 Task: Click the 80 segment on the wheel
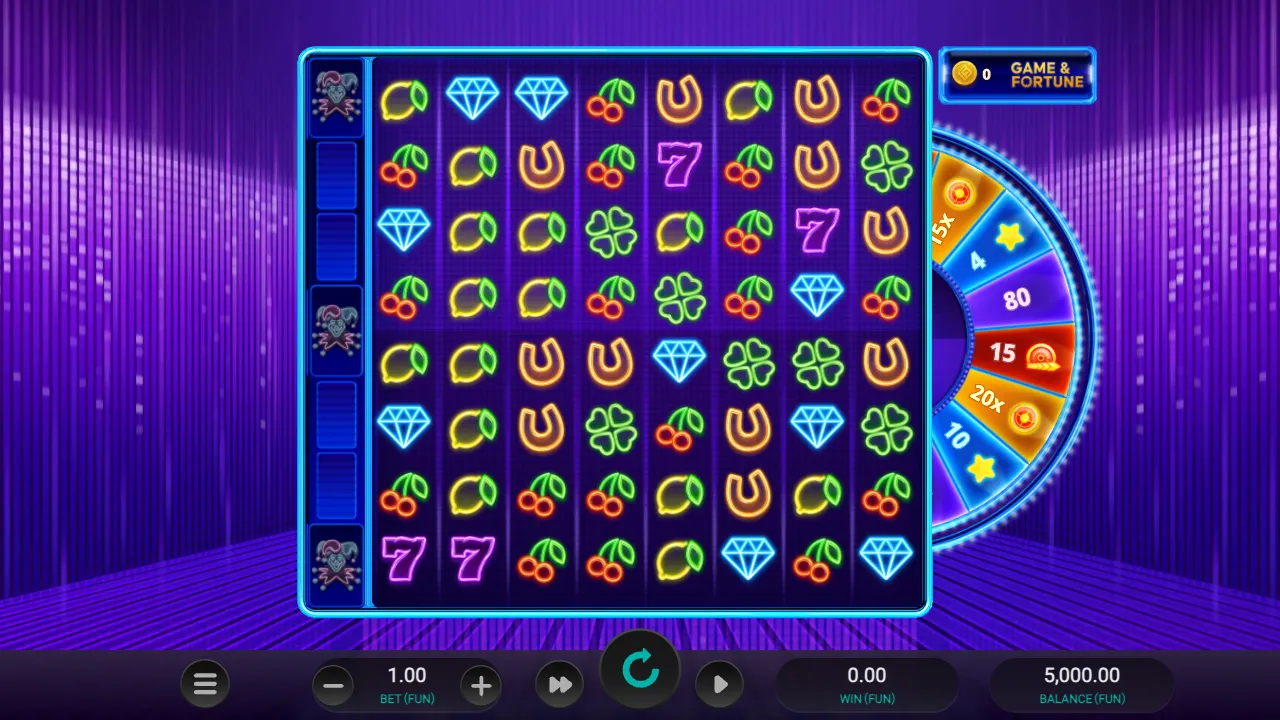1016,299
